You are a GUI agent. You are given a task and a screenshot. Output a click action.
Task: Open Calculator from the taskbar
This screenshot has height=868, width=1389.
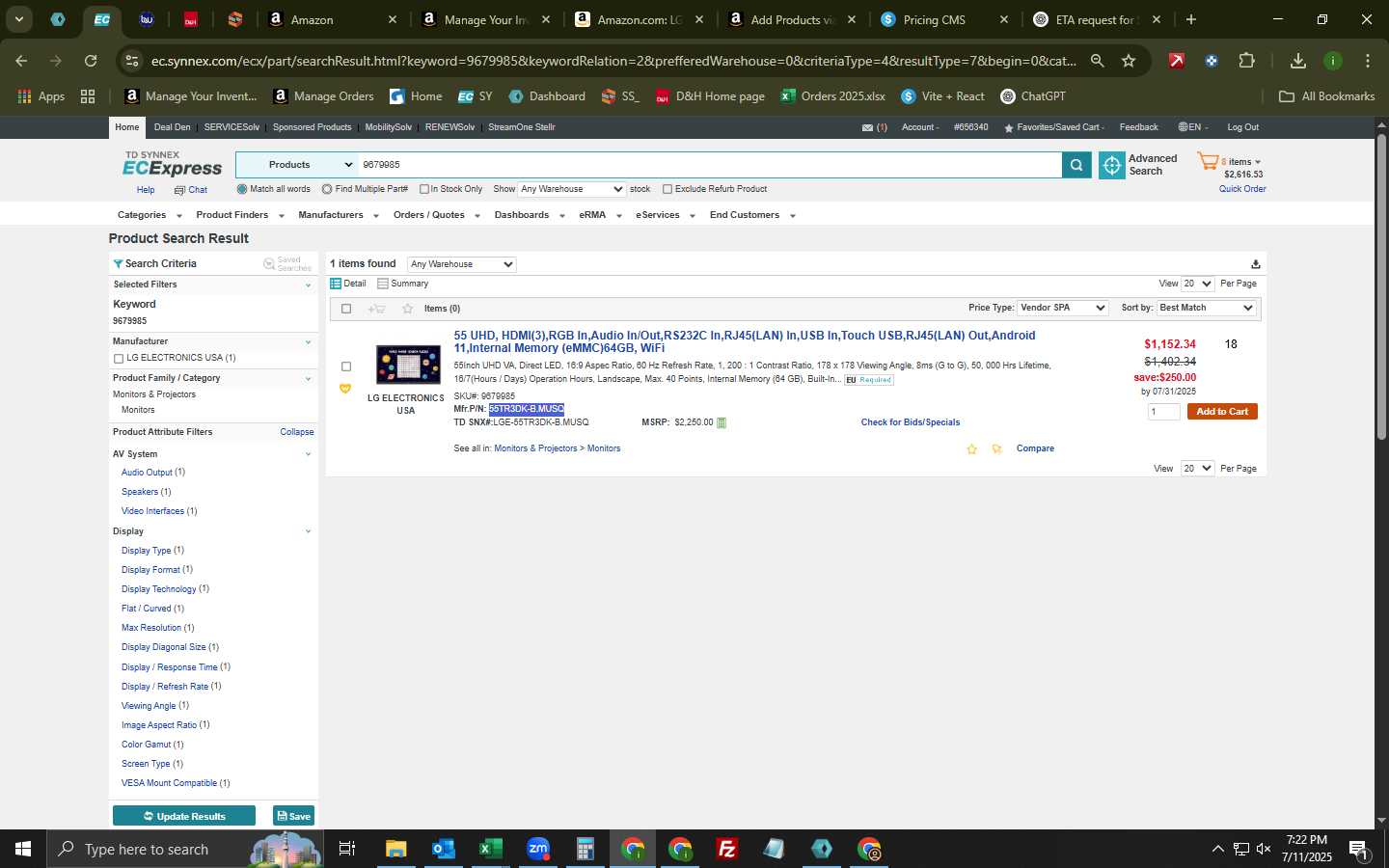585,849
